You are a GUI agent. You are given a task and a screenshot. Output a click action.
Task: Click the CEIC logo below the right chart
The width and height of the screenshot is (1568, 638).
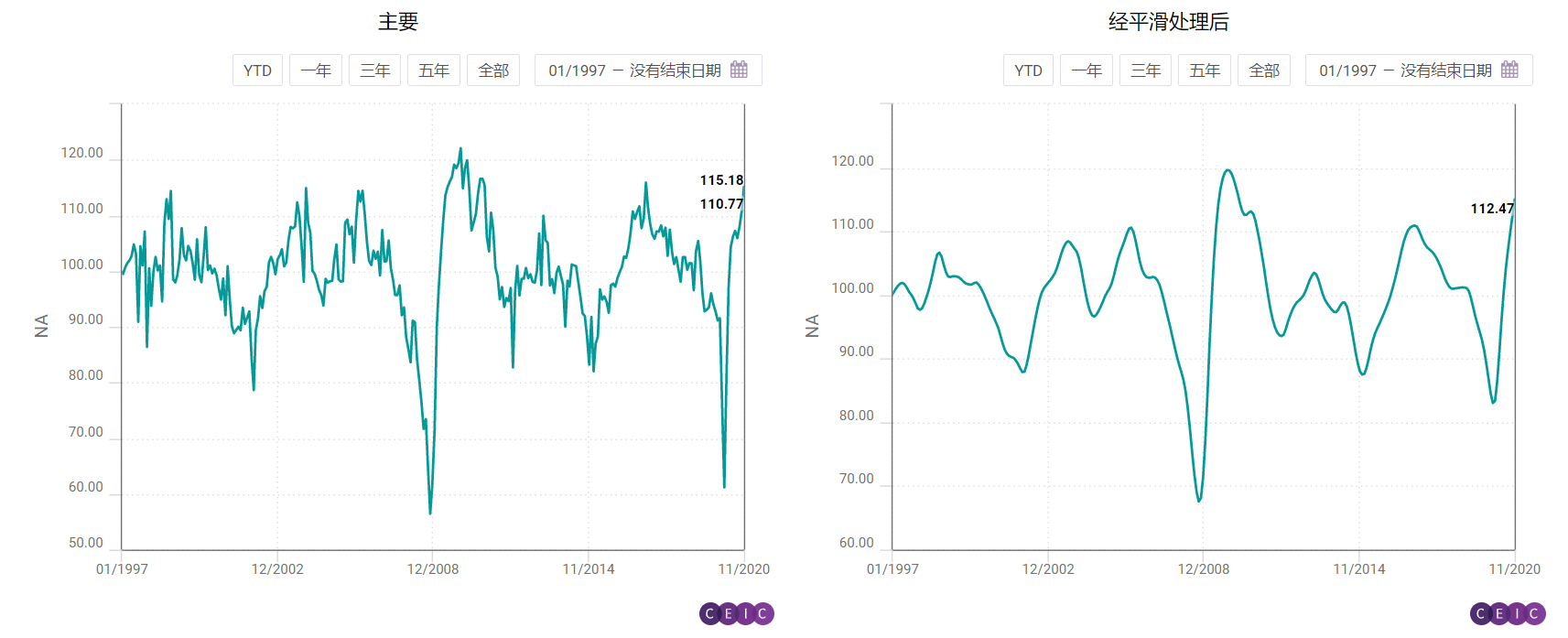point(1506,614)
